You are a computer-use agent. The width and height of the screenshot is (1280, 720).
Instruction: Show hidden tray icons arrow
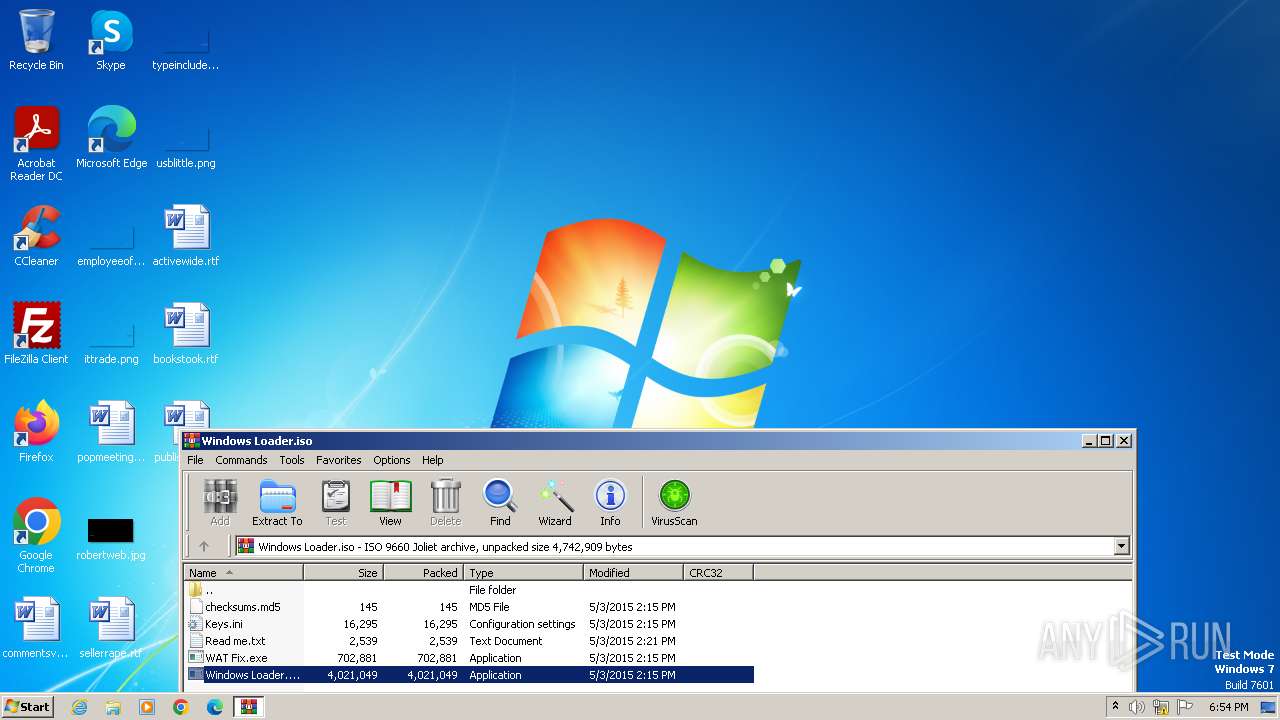click(1115, 707)
